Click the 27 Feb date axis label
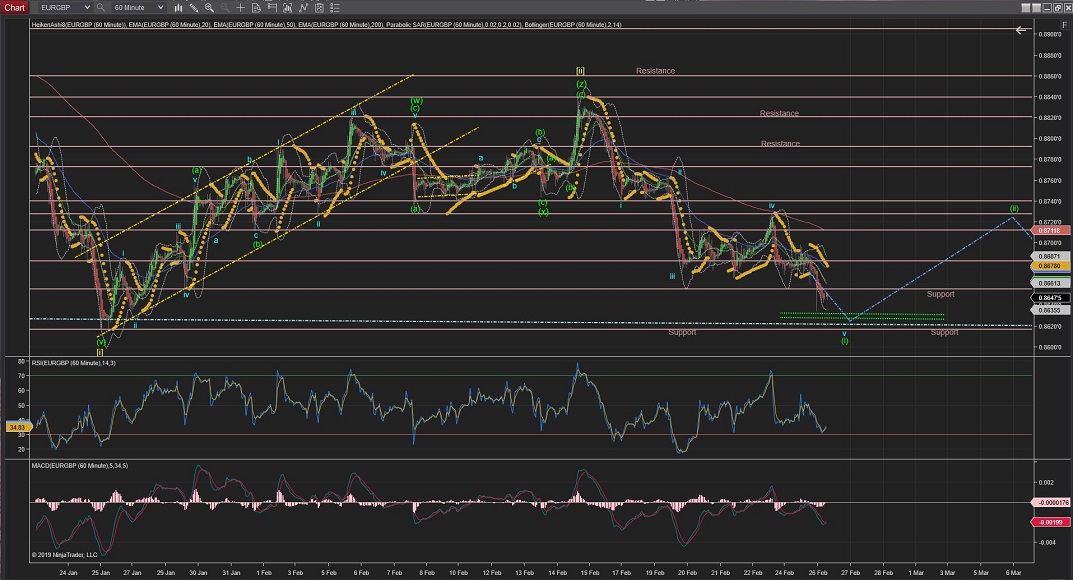1073x580 pixels. point(850,572)
